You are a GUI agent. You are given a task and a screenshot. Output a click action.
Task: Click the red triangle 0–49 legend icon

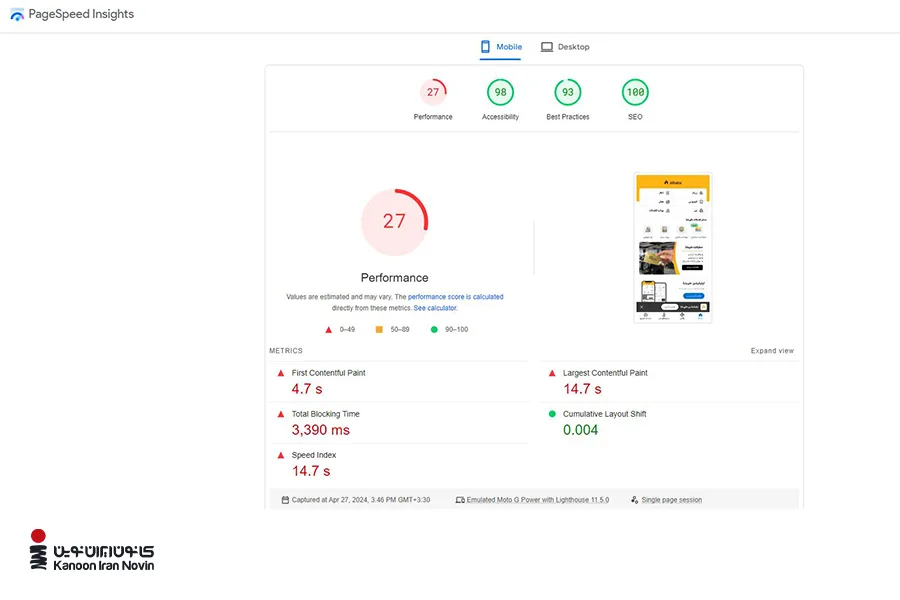click(328, 330)
